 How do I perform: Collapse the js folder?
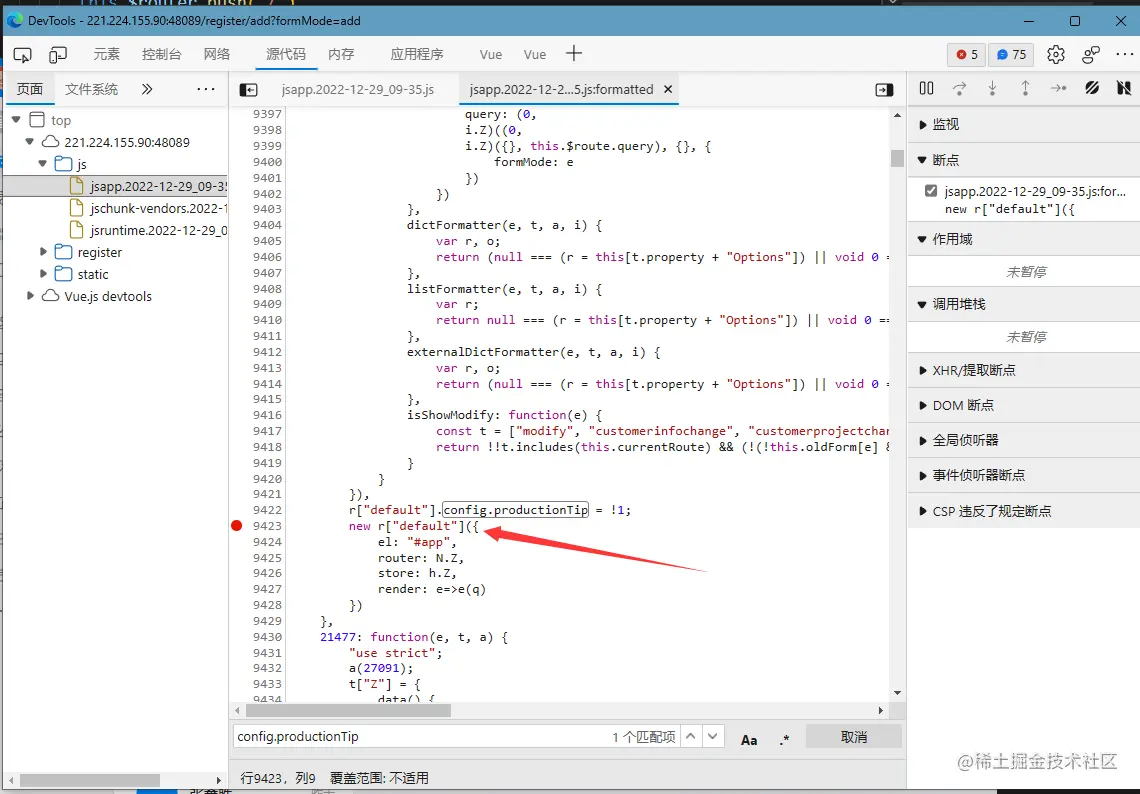[42, 164]
